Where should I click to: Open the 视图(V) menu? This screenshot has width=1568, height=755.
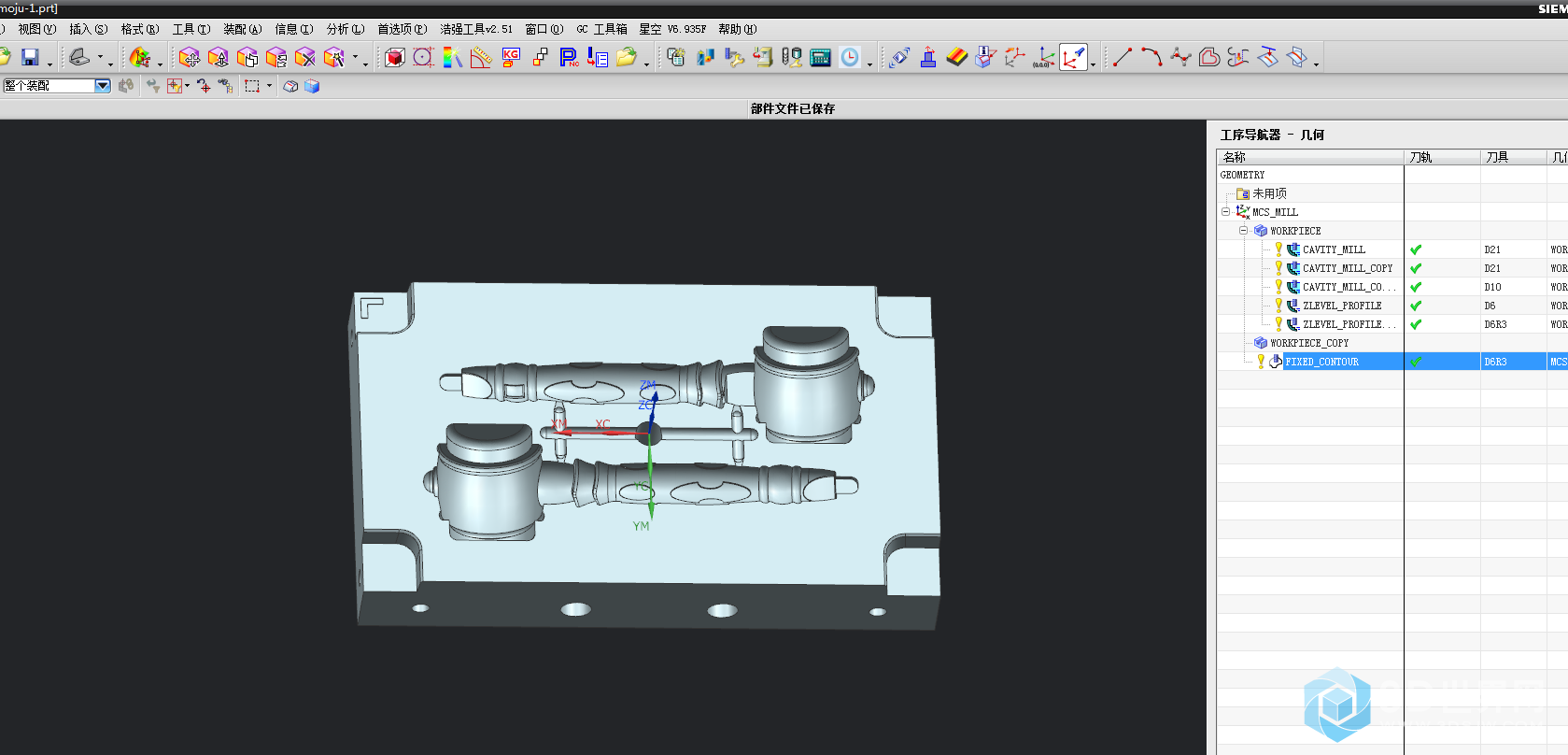(x=37, y=29)
